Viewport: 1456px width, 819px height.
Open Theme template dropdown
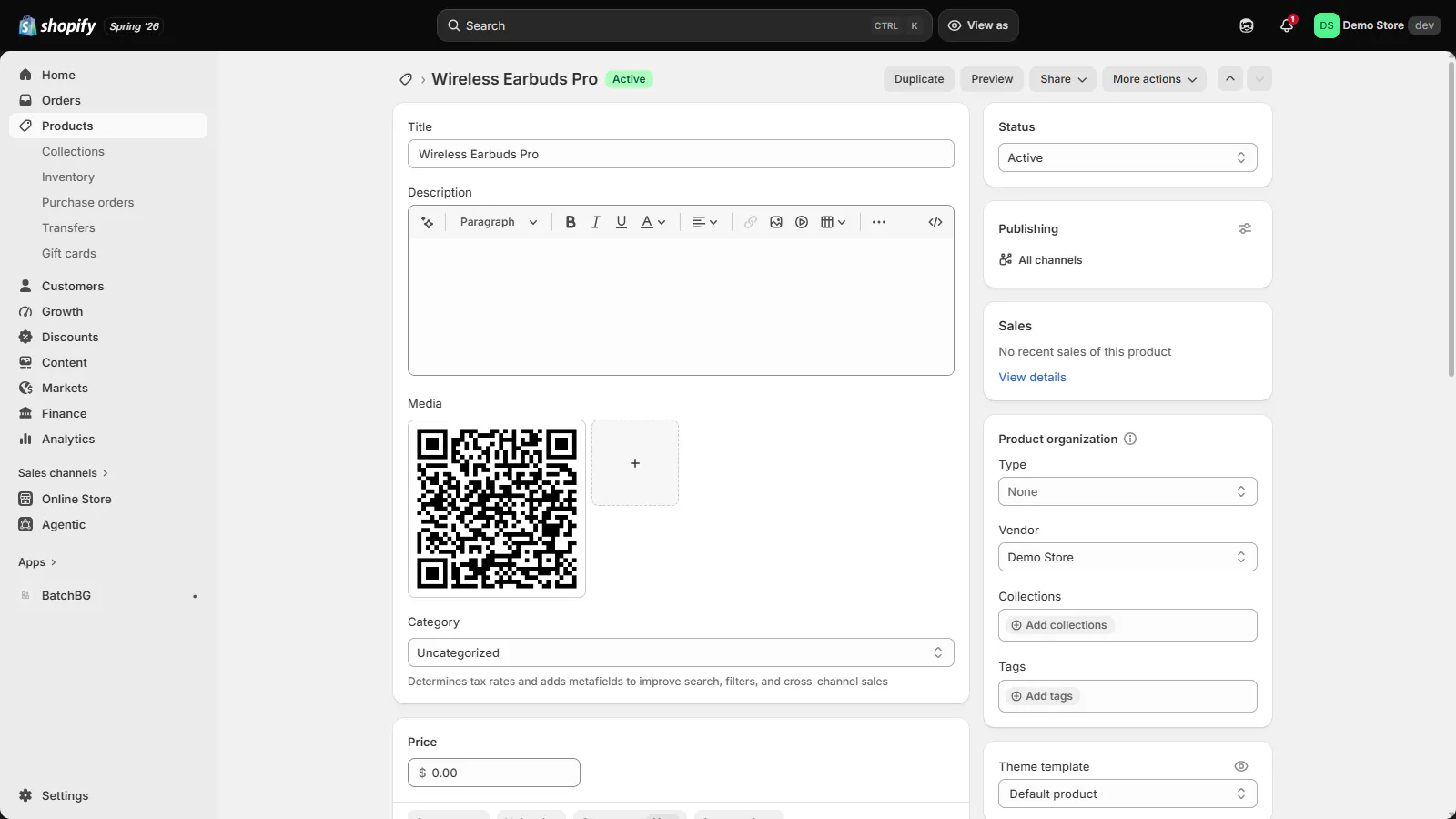1127,794
